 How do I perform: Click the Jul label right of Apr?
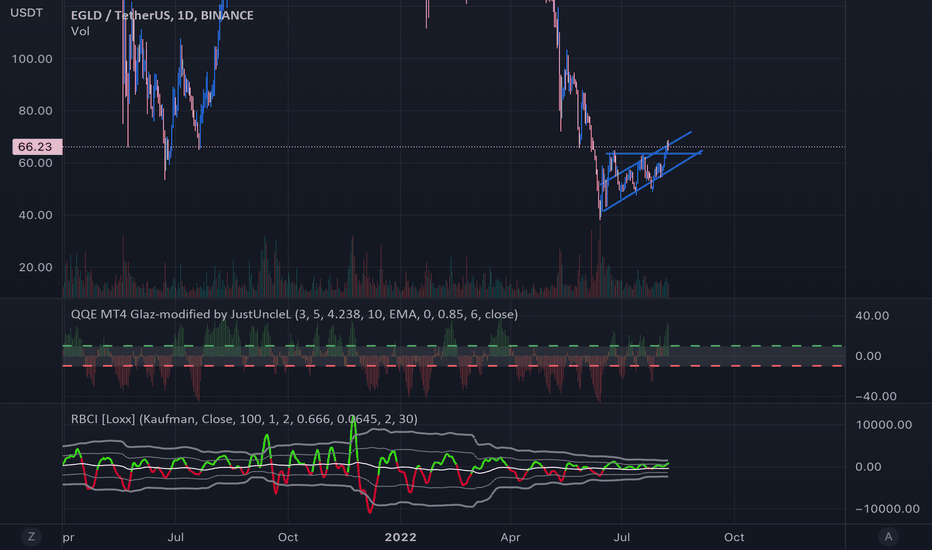tap(622, 537)
